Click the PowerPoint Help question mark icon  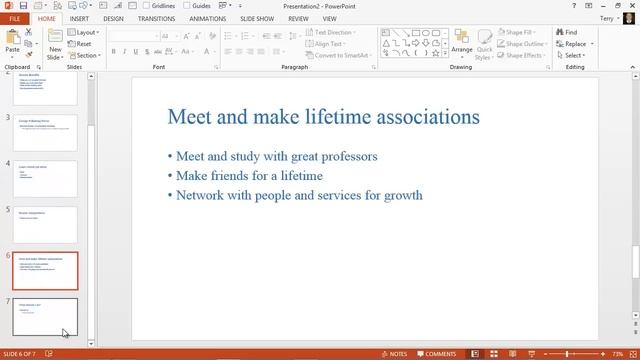coord(574,6)
